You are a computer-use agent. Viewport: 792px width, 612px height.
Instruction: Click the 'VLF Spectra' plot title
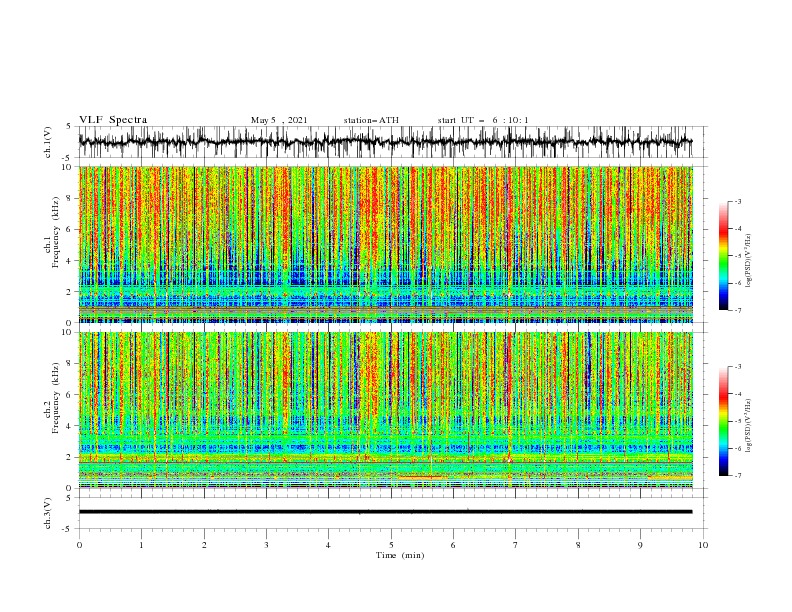113,120
